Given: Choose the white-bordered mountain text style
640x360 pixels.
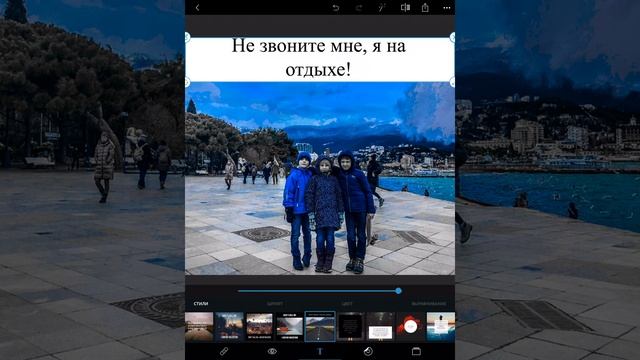Looking at the screenshot, I should coord(260,326).
